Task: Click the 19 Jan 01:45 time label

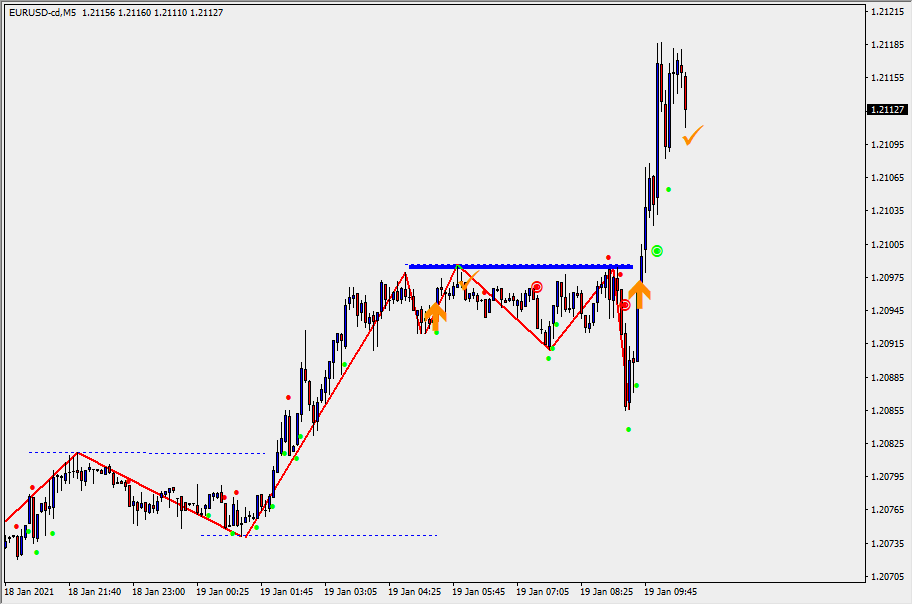Action: click(286, 592)
